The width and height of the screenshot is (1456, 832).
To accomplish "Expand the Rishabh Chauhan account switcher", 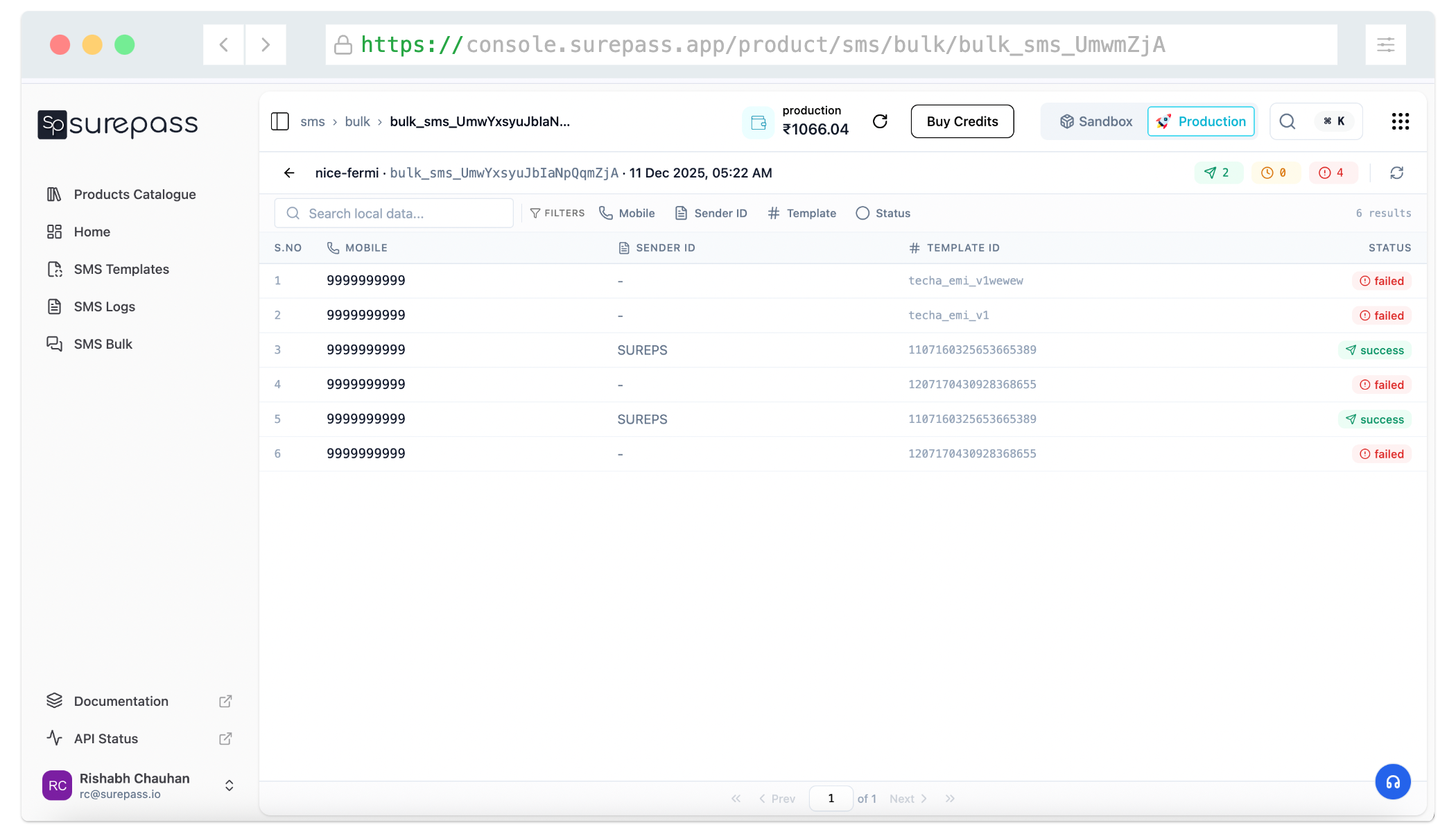I will (229, 785).
